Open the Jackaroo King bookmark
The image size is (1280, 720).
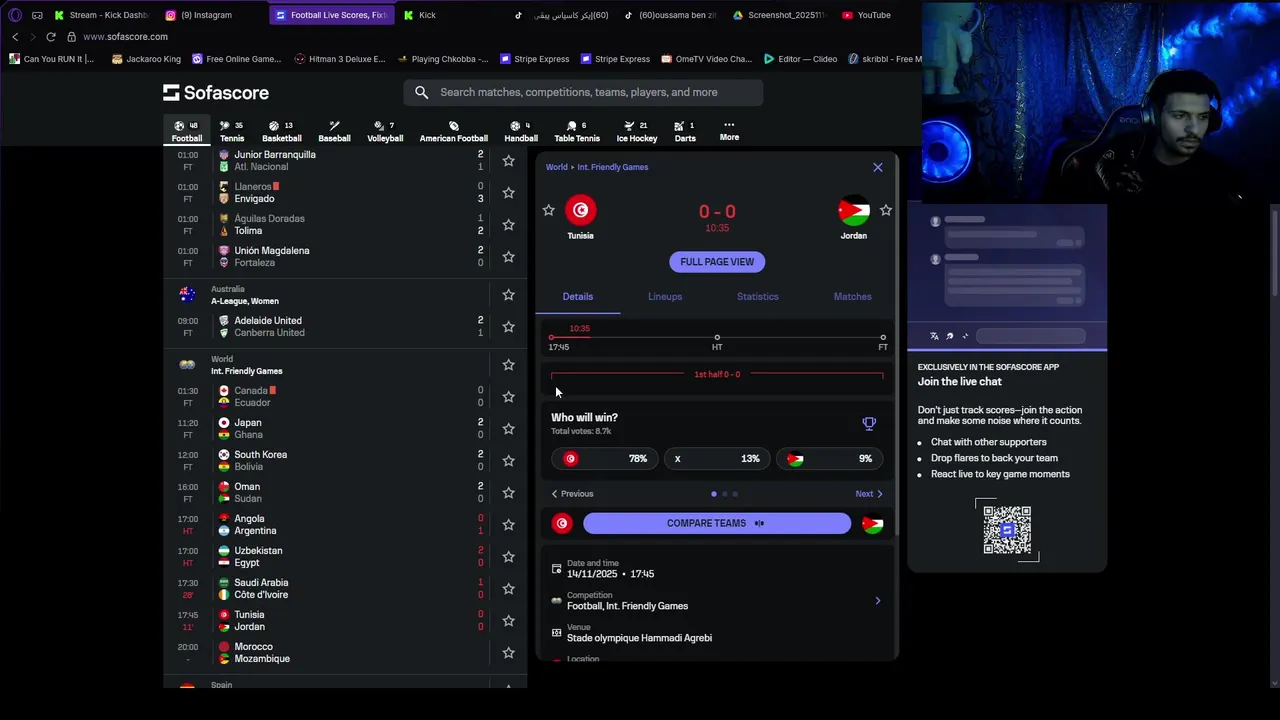(146, 59)
